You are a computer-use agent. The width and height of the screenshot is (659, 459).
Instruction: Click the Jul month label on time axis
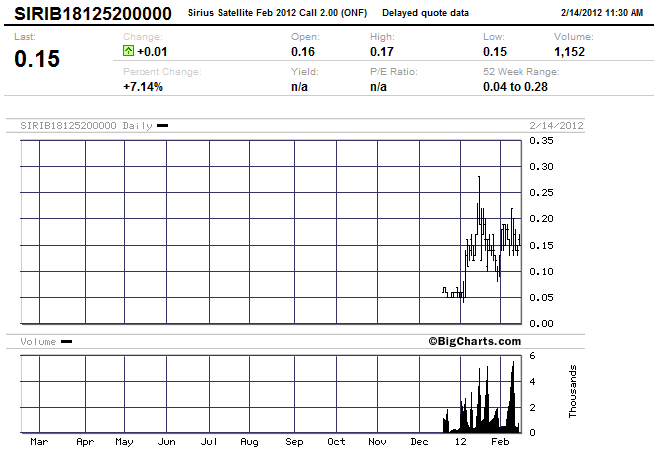[209, 441]
